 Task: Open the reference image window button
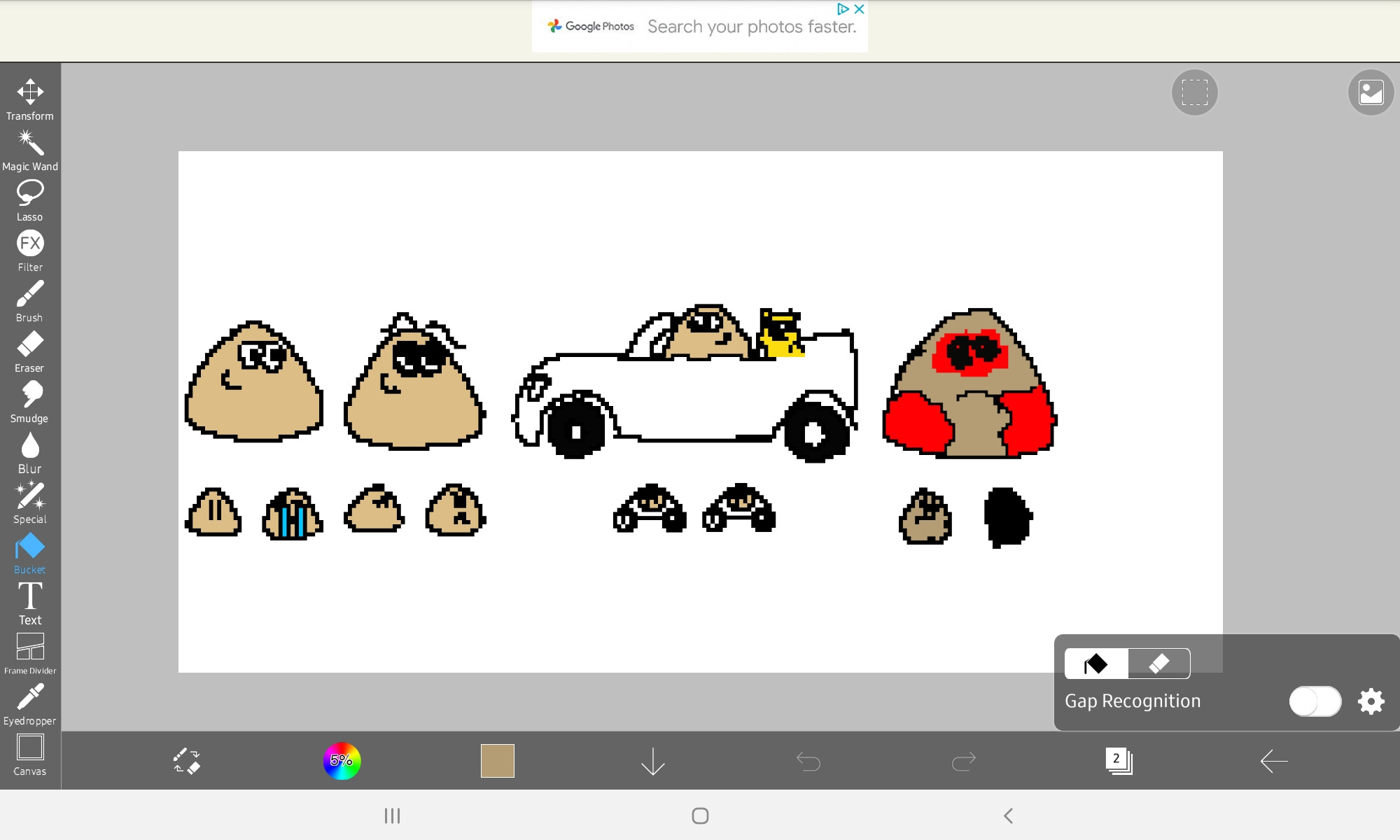(x=1371, y=92)
